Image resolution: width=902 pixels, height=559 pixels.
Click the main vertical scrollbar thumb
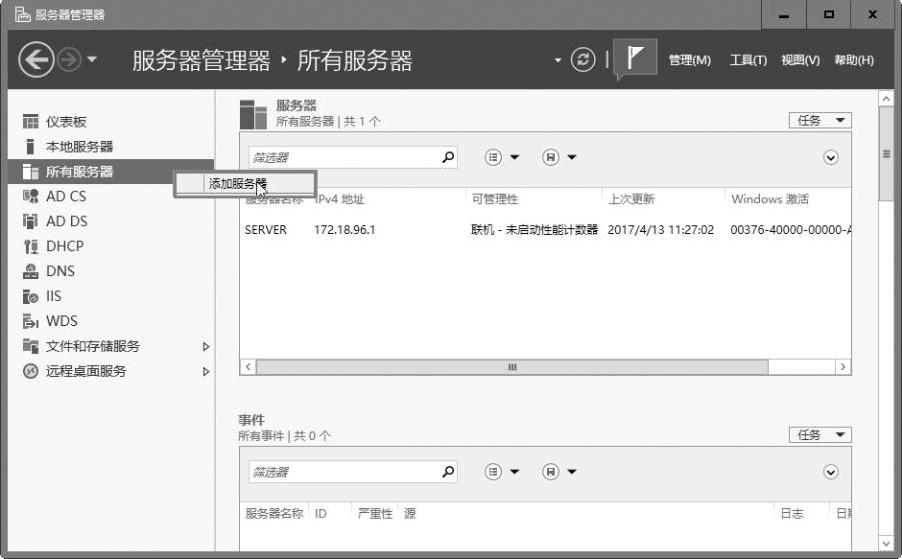coord(886,154)
